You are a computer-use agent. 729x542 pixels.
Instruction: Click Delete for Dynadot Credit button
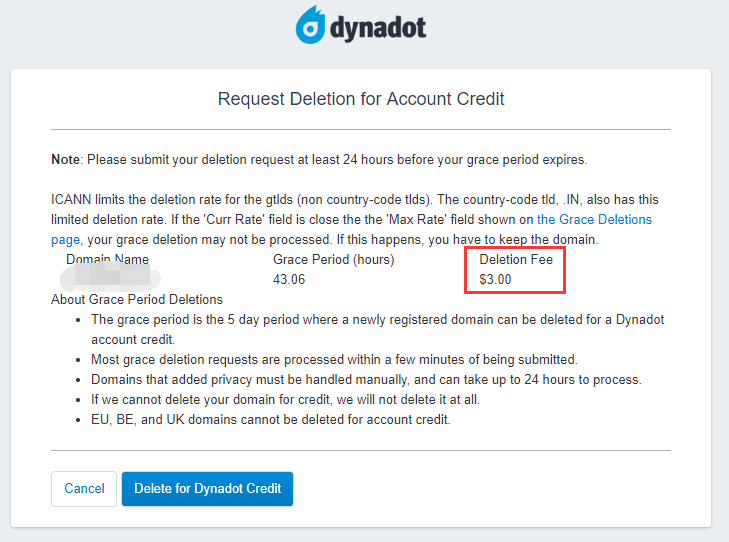click(207, 489)
